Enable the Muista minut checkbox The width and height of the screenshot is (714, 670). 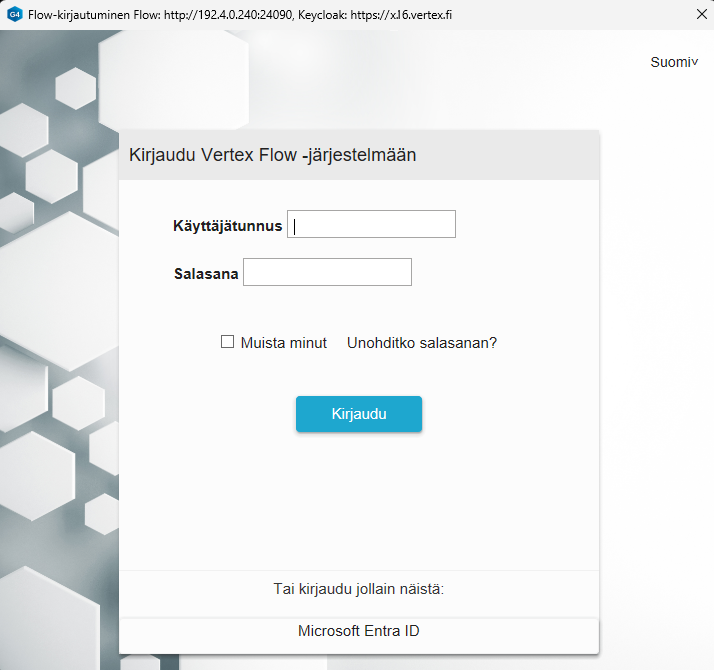pos(227,342)
